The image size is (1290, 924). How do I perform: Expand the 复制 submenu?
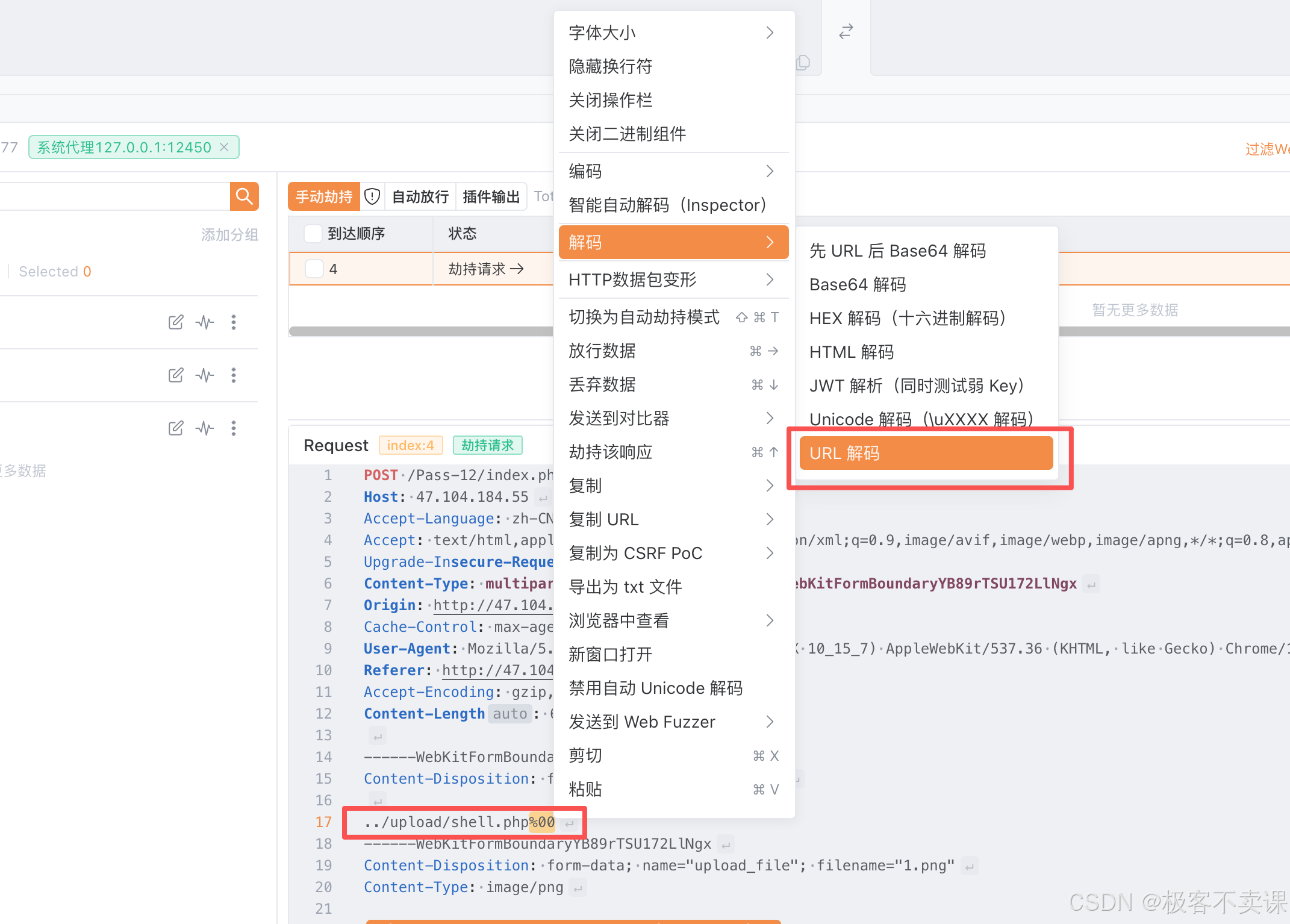pyautogui.click(x=673, y=485)
